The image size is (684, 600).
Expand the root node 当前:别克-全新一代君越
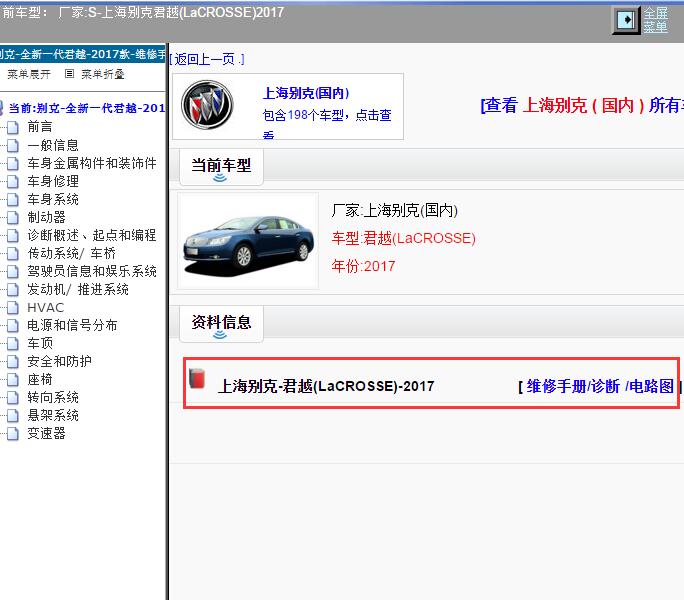click(85, 108)
